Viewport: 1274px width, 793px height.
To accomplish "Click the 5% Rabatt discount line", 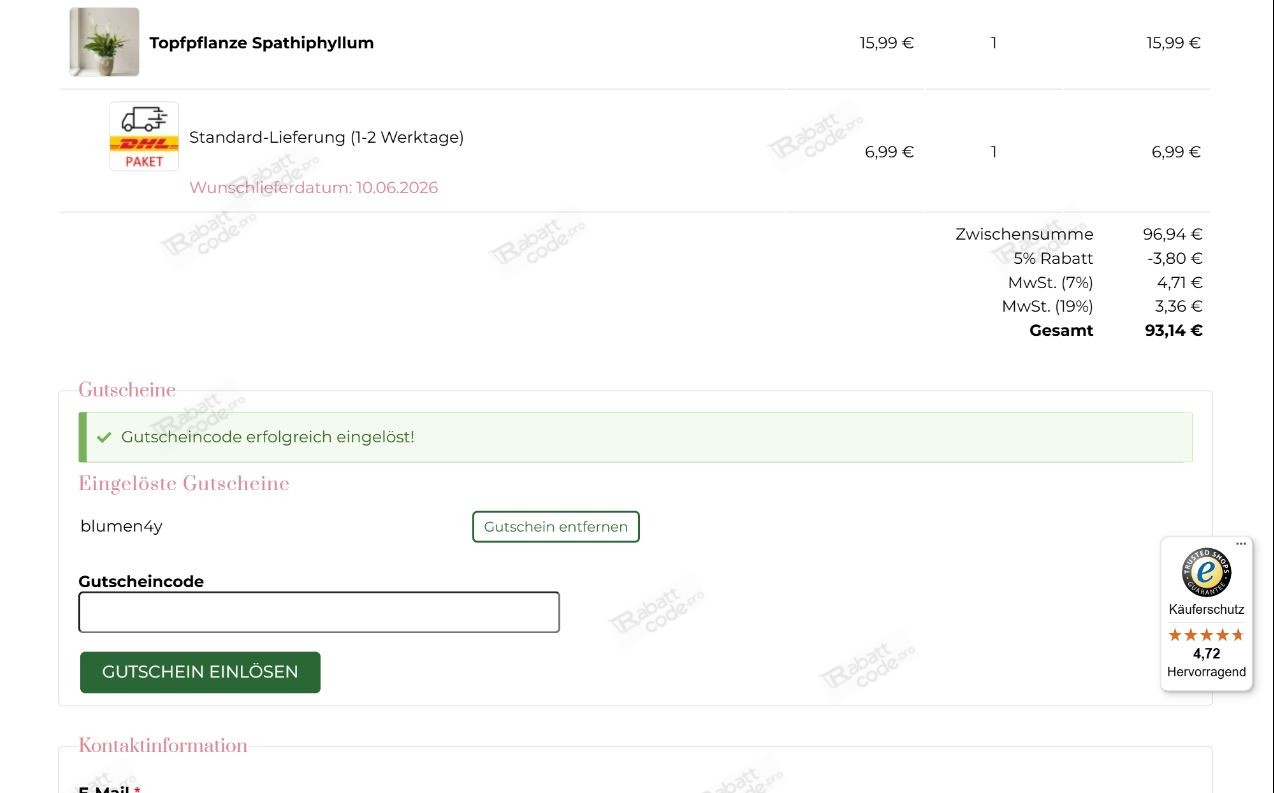I will pos(1108,258).
